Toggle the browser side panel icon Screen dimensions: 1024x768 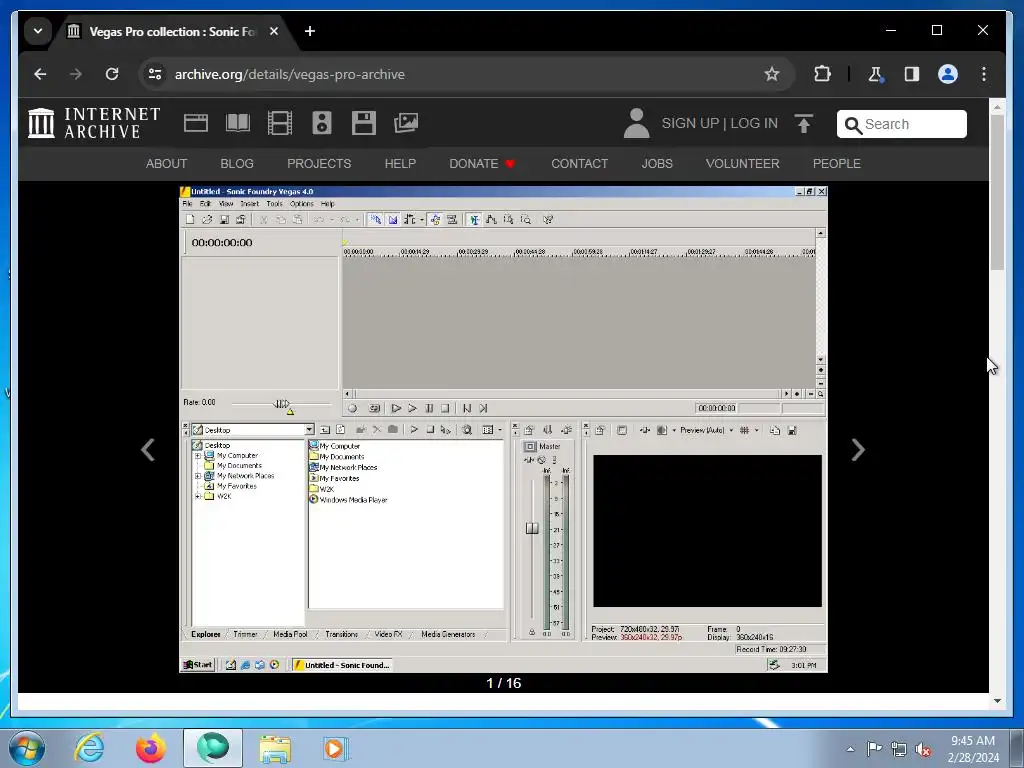coord(912,74)
